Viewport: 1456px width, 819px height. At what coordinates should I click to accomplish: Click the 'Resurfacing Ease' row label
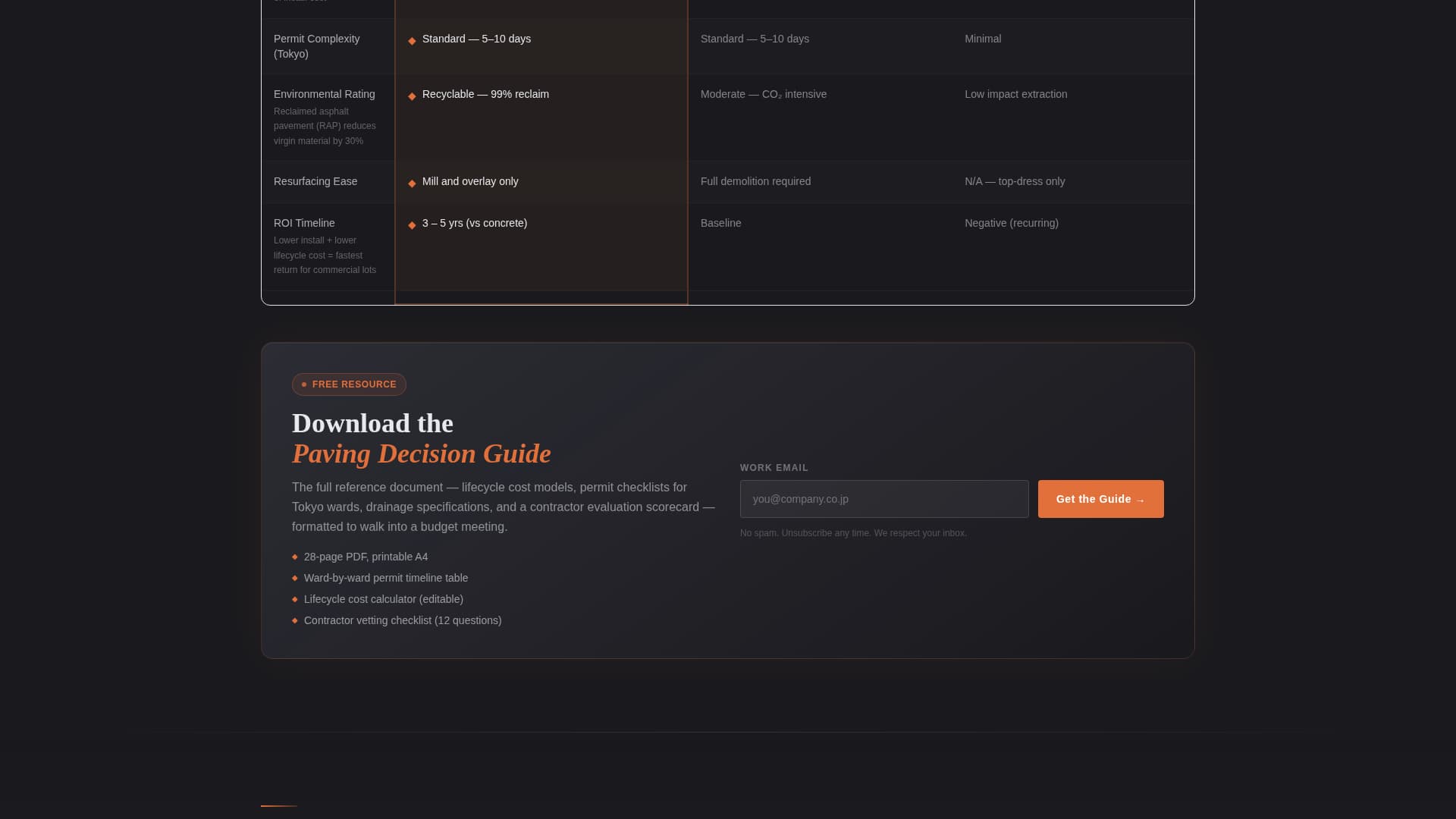(315, 181)
